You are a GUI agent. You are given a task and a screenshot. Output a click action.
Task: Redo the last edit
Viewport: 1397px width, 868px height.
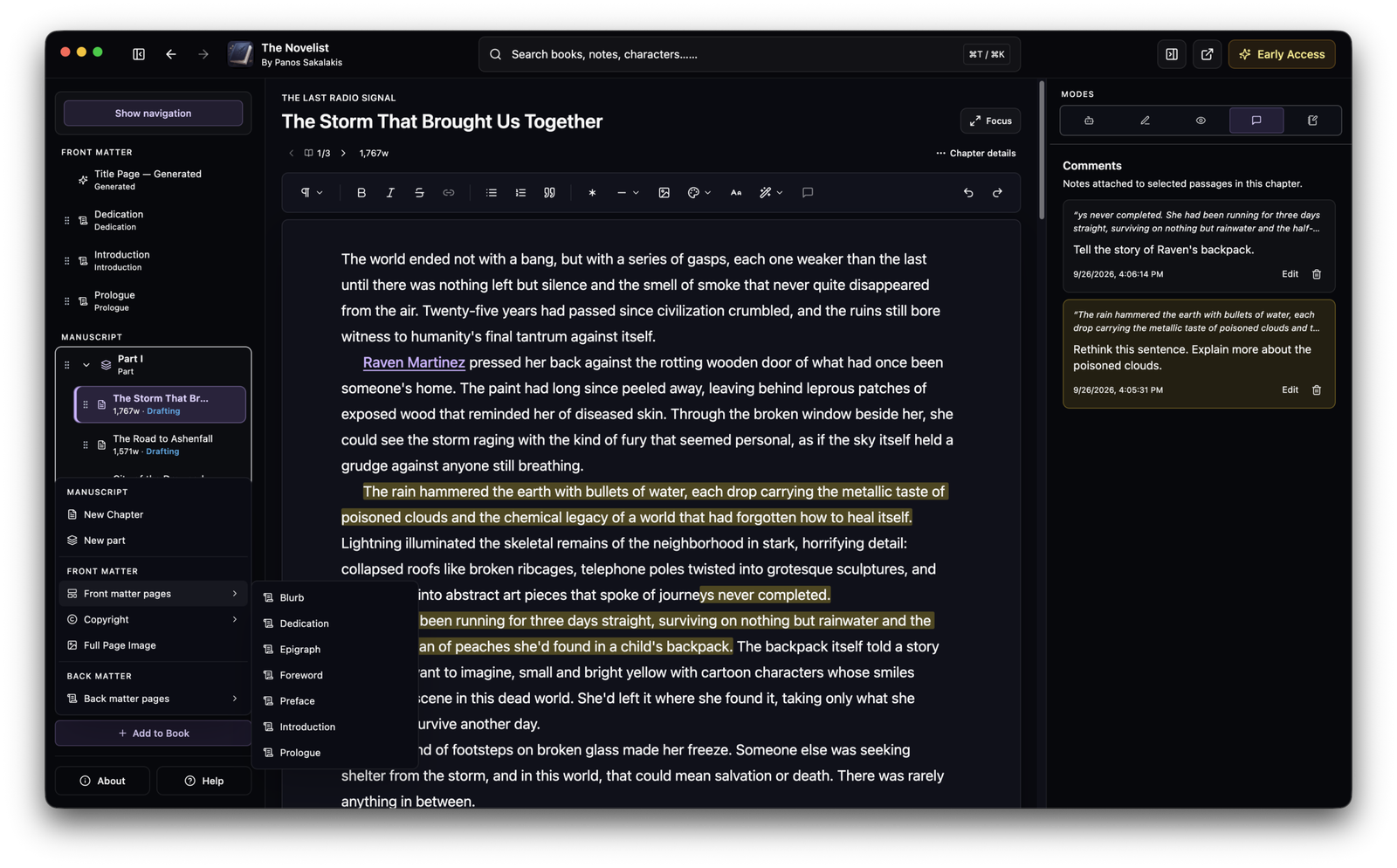[x=997, y=192]
